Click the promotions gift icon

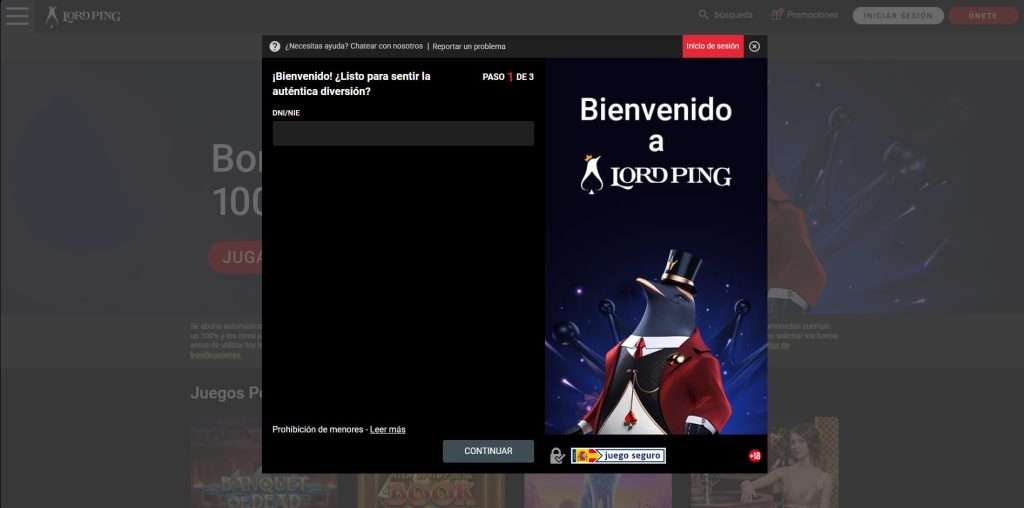[x=776, y=14]
